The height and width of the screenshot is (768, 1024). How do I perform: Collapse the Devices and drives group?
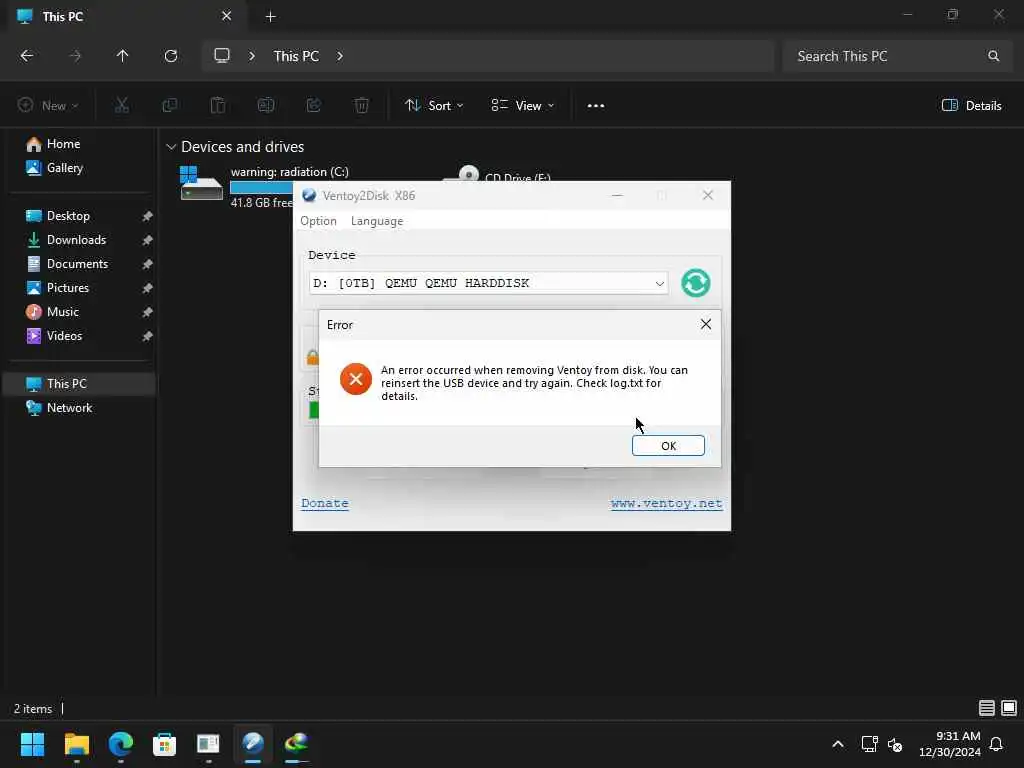pos(171,147)
